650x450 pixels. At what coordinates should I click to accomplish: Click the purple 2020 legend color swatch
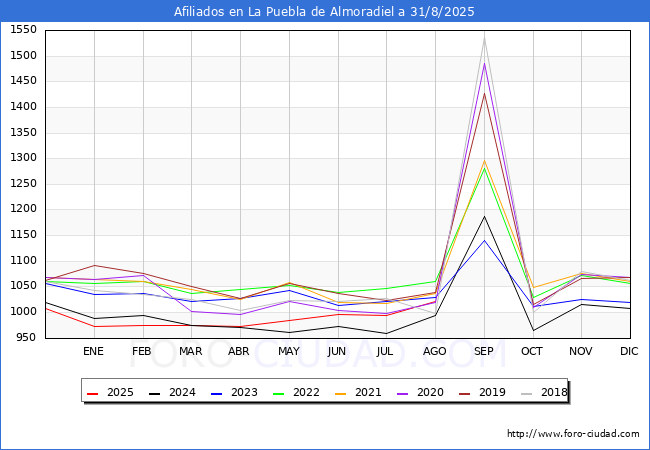[403, 393]
